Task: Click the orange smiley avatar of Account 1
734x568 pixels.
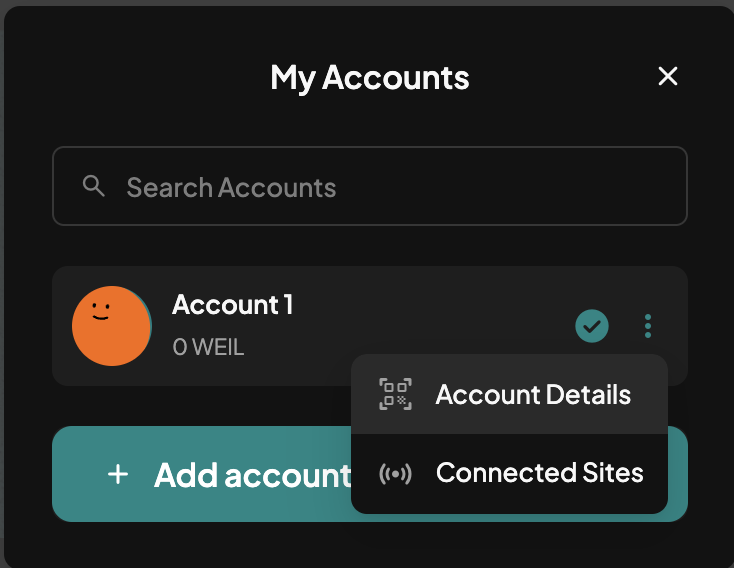Action: click(x=111, y=326)
